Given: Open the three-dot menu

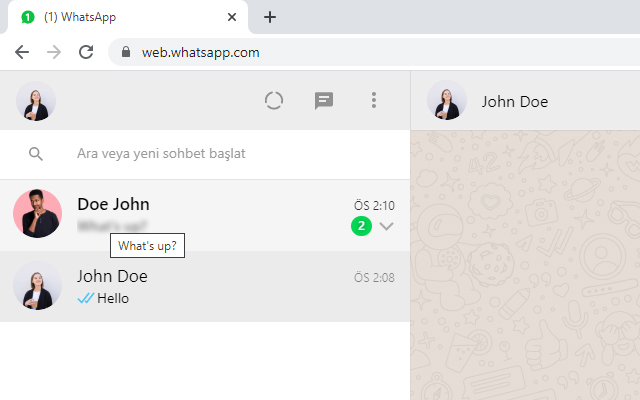Looking at the screenshot, I should (x=374, y=100).
